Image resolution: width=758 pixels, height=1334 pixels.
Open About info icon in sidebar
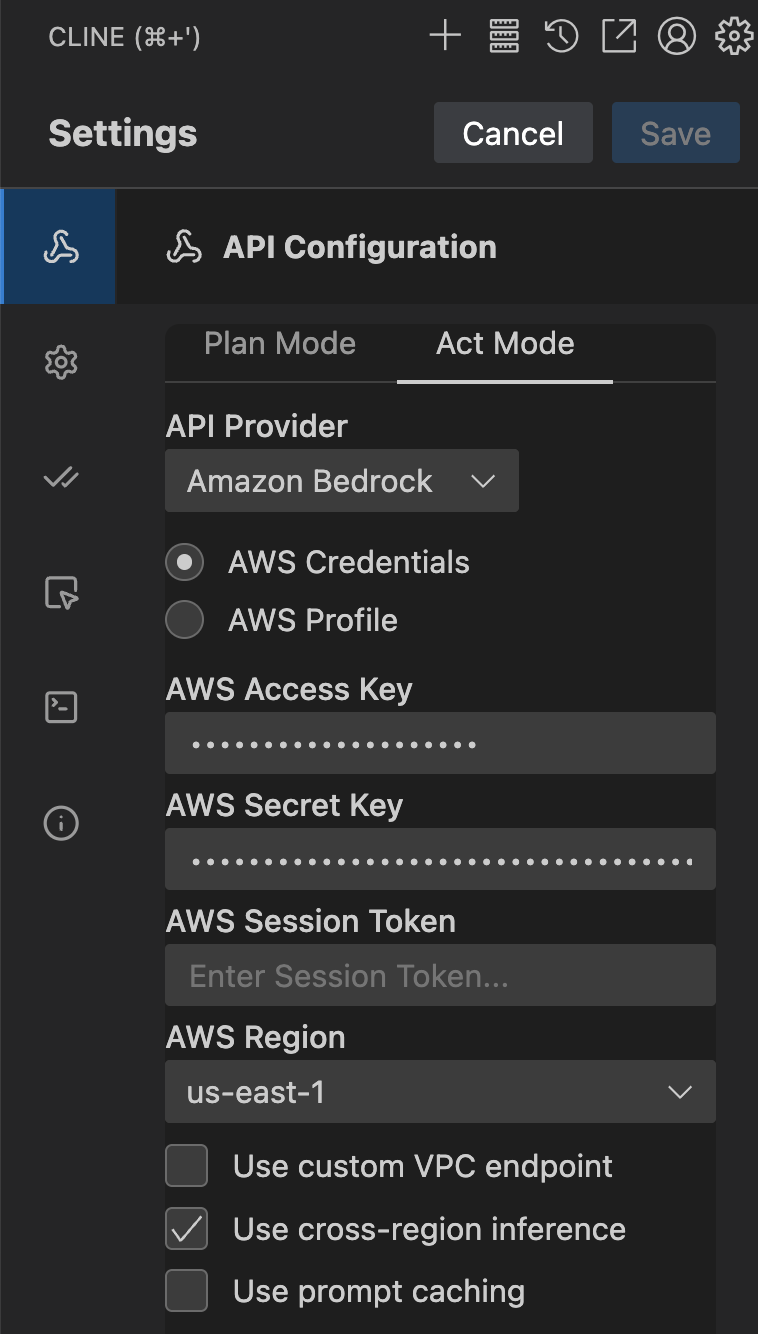tap(61, 824)
